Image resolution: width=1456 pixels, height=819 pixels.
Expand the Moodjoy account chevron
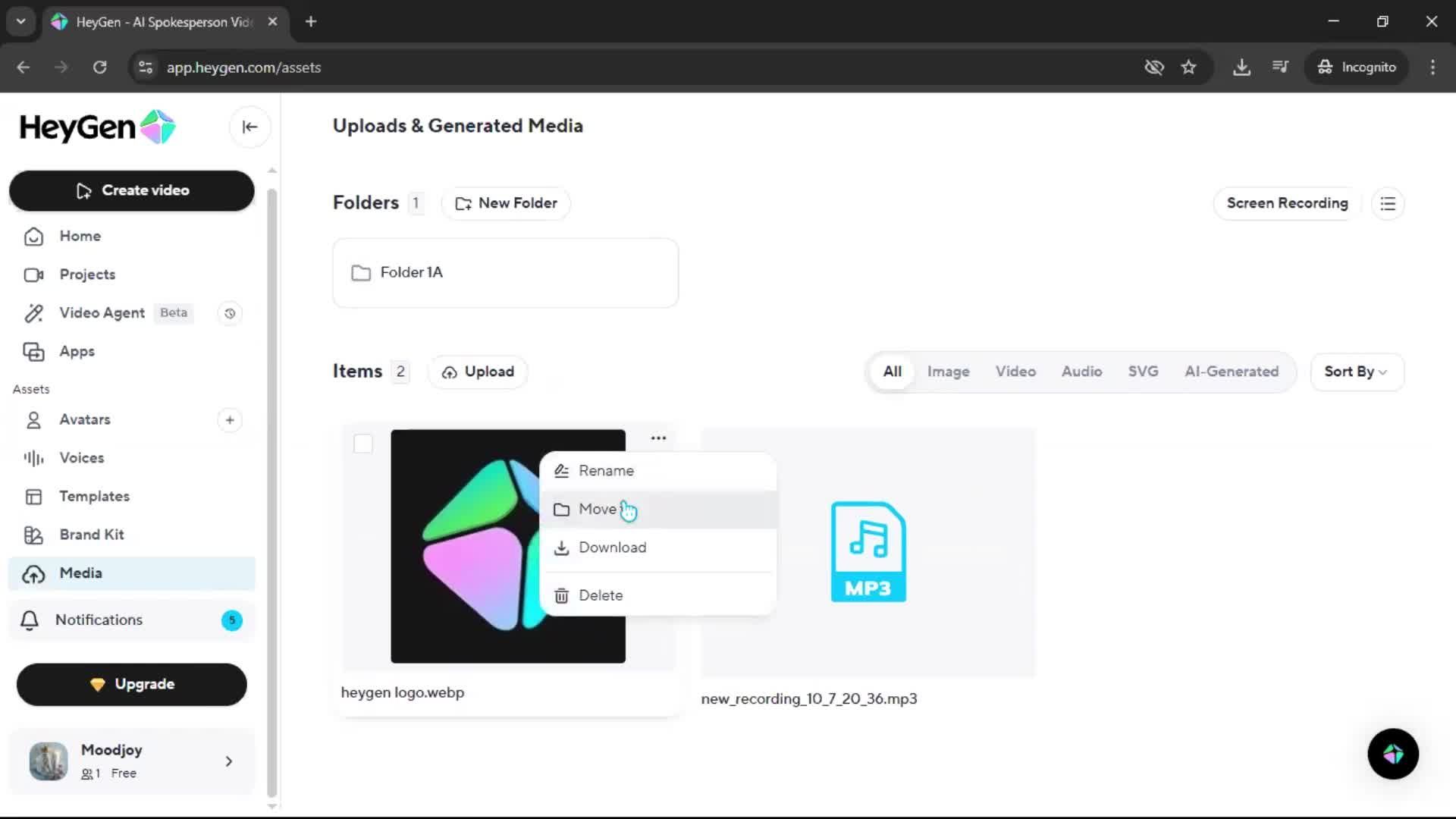click(228, 761)
